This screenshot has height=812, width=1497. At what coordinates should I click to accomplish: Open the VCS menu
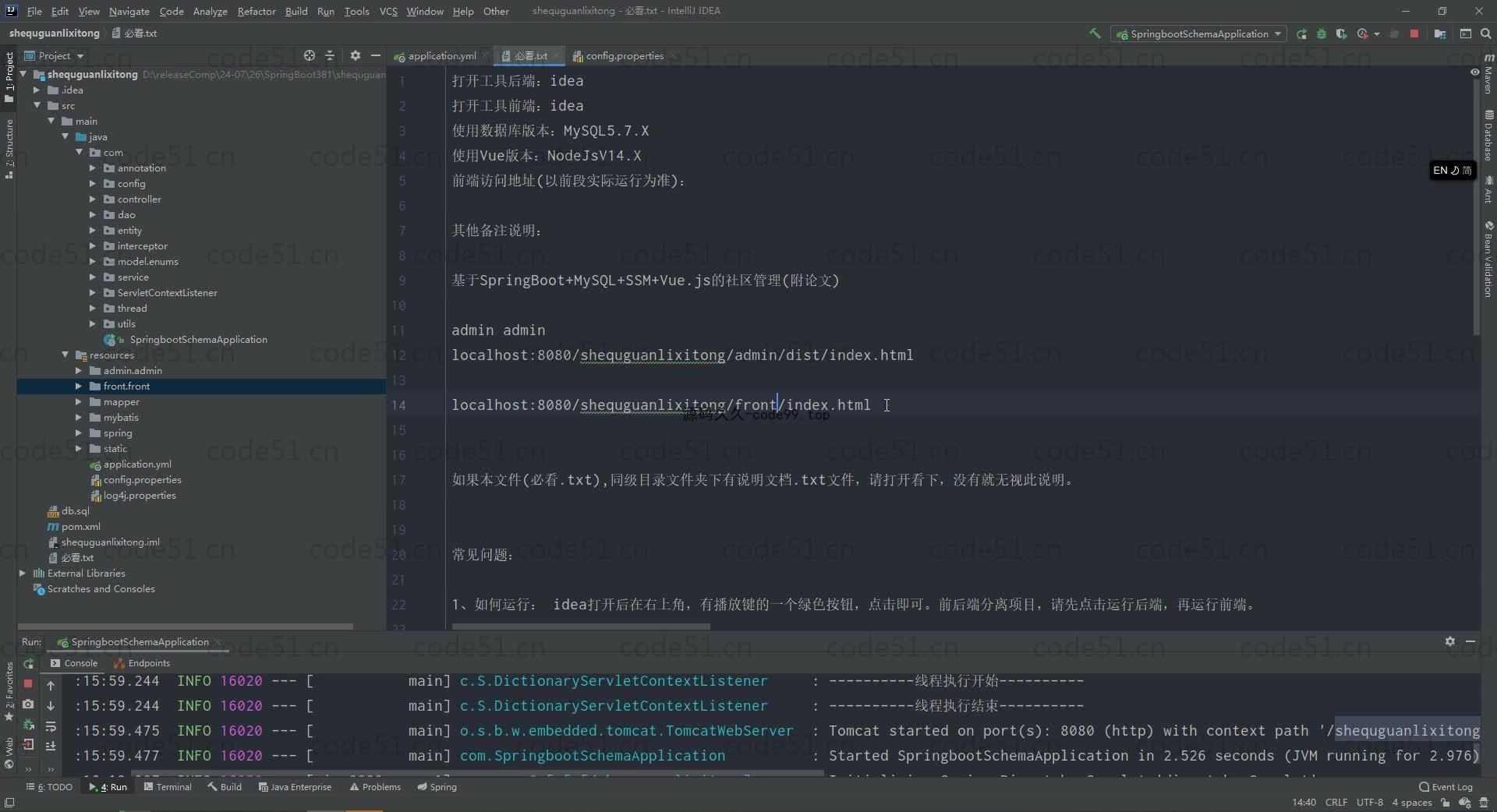click(x=388, y=11)
